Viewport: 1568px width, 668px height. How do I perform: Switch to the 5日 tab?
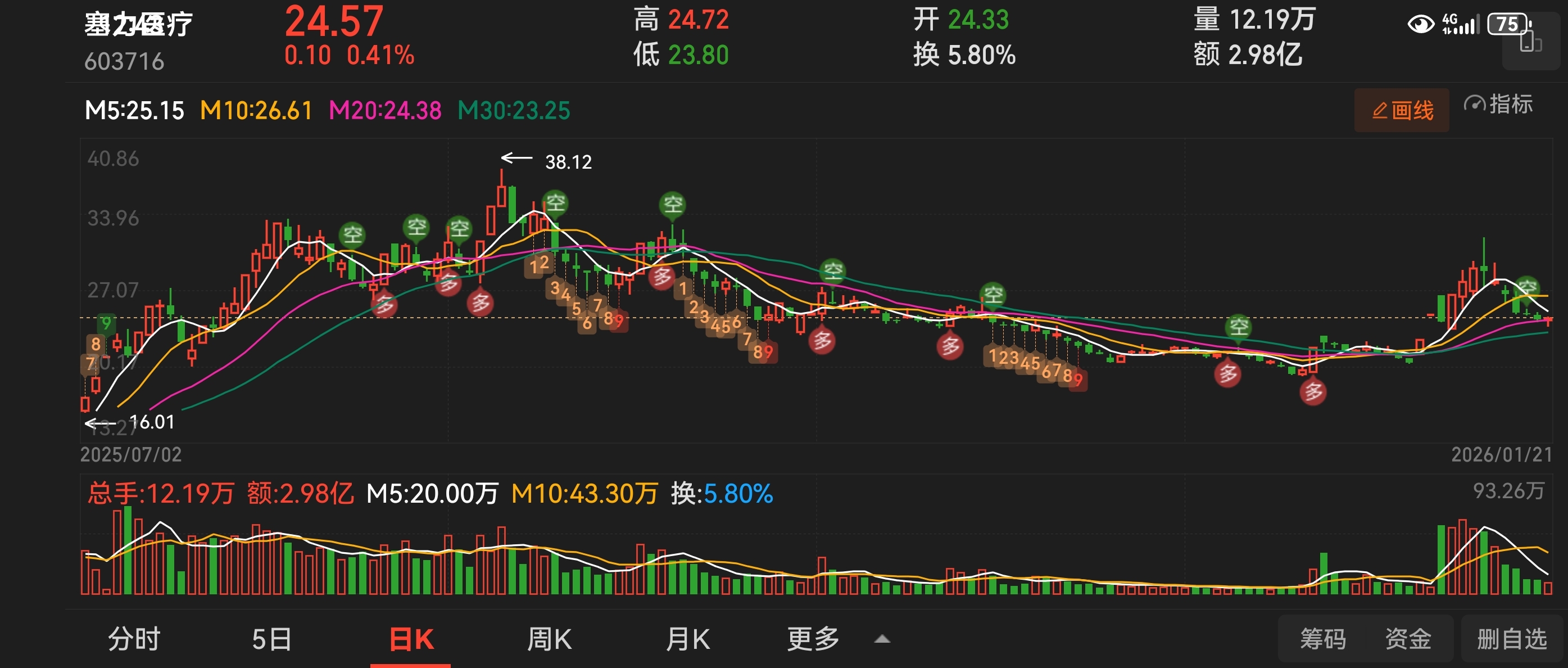271,639
